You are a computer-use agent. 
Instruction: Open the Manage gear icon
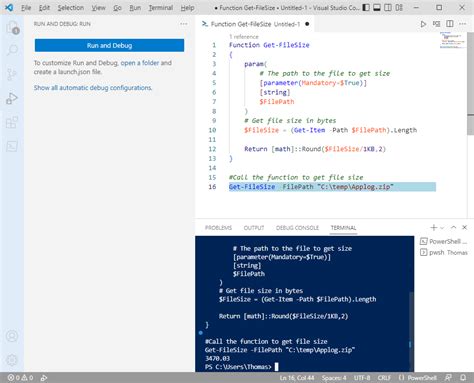[x=12, y=360]
